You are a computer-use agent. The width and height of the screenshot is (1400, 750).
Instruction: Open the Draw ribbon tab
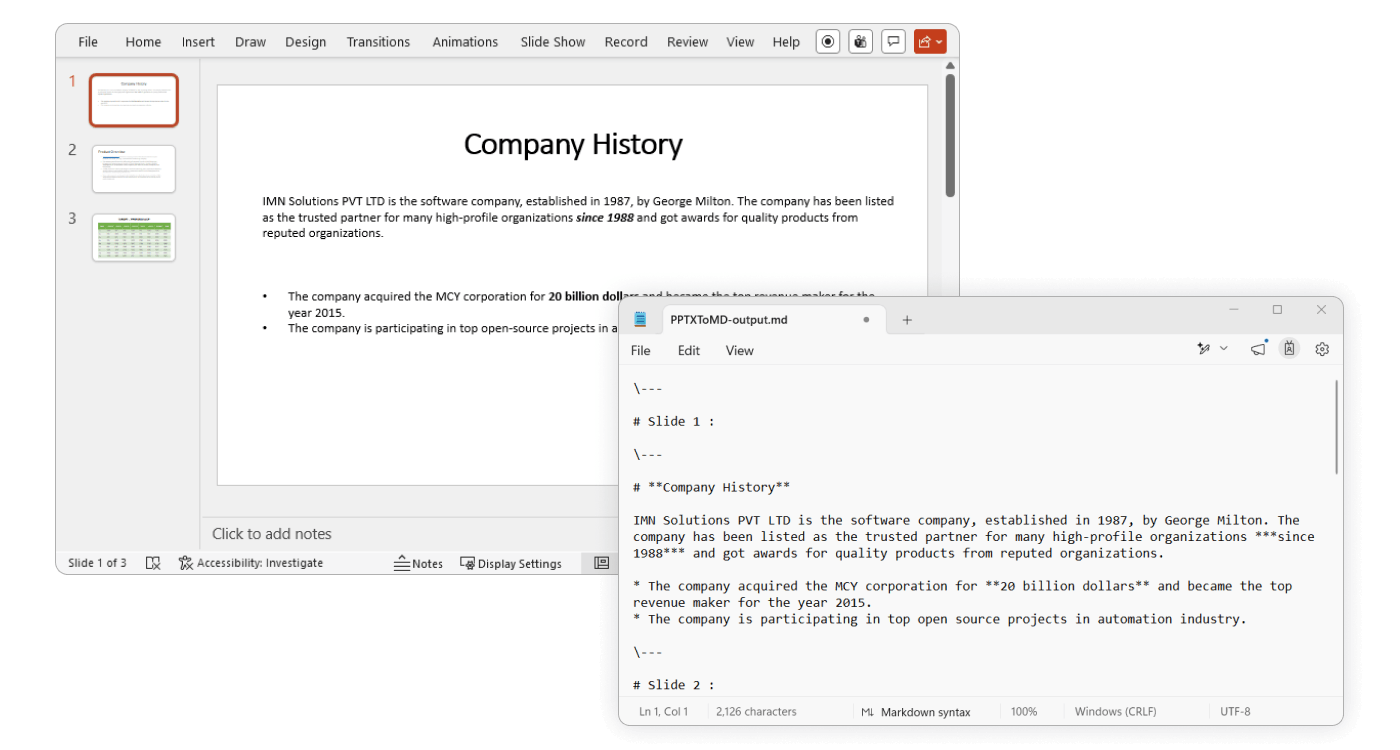pos(250,42)
